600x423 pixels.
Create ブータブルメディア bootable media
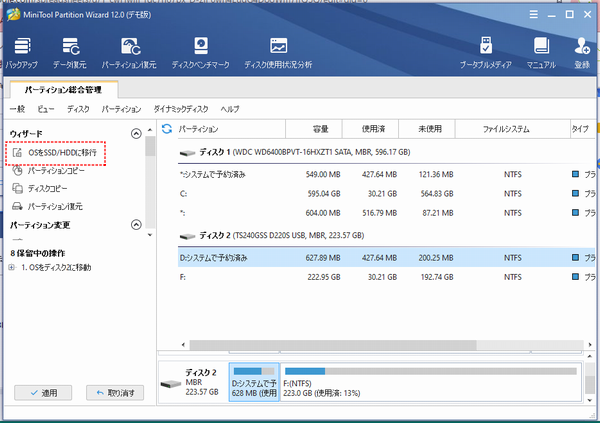tap(486, 53)
